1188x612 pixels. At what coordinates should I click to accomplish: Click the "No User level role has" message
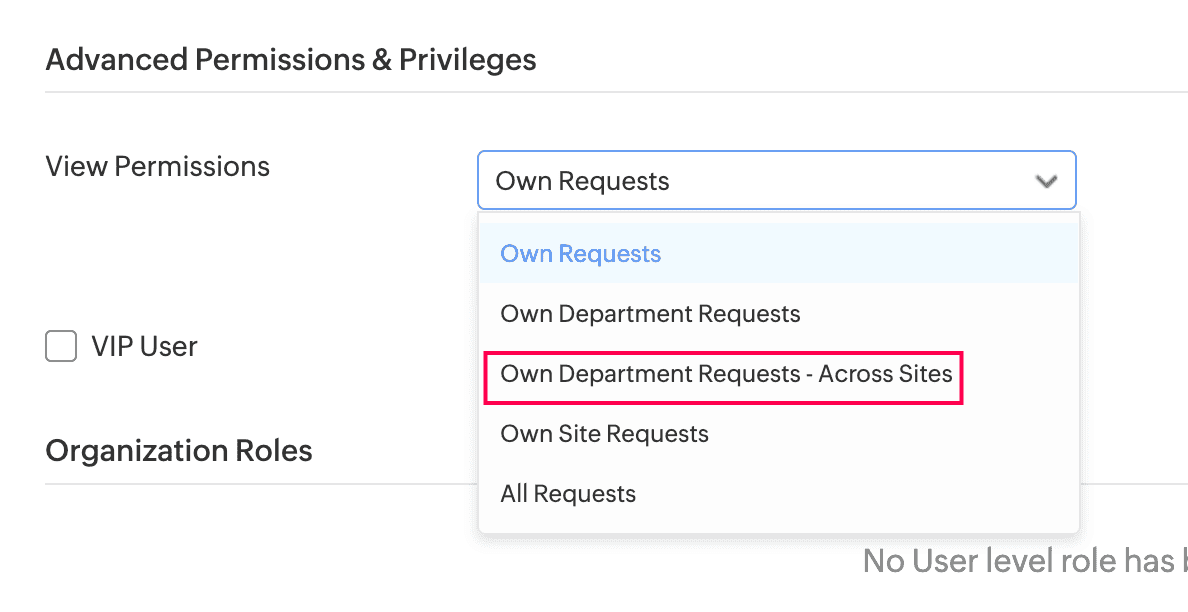coord(1018,562)
